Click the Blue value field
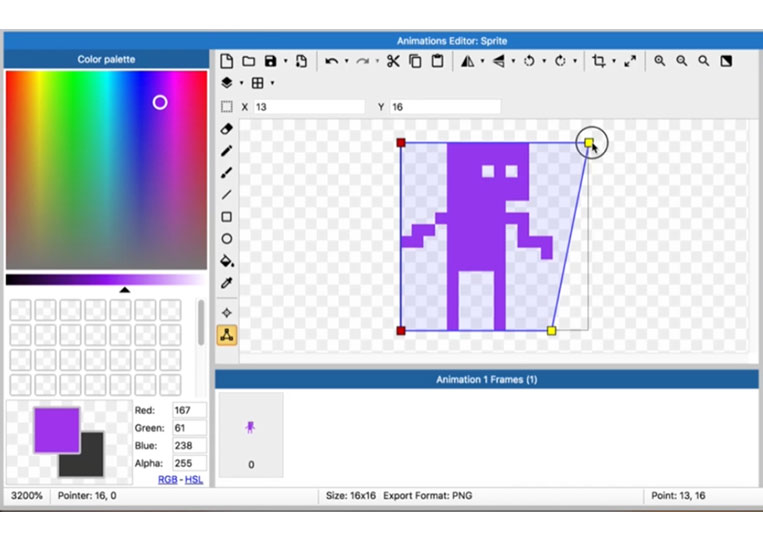The width and height of the screenshot is (763, 541). [x=189, y=446]
